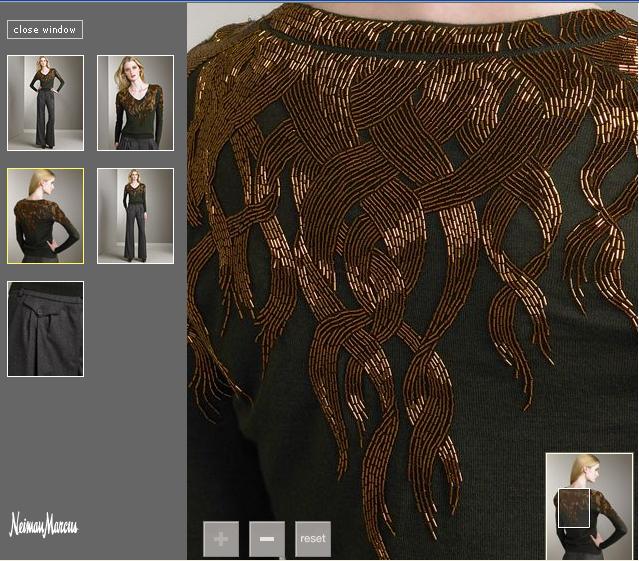This screenshot has width=639, height=561.
Task: Show the gray trouser detail thumbnail
Action: click(45, 329)
